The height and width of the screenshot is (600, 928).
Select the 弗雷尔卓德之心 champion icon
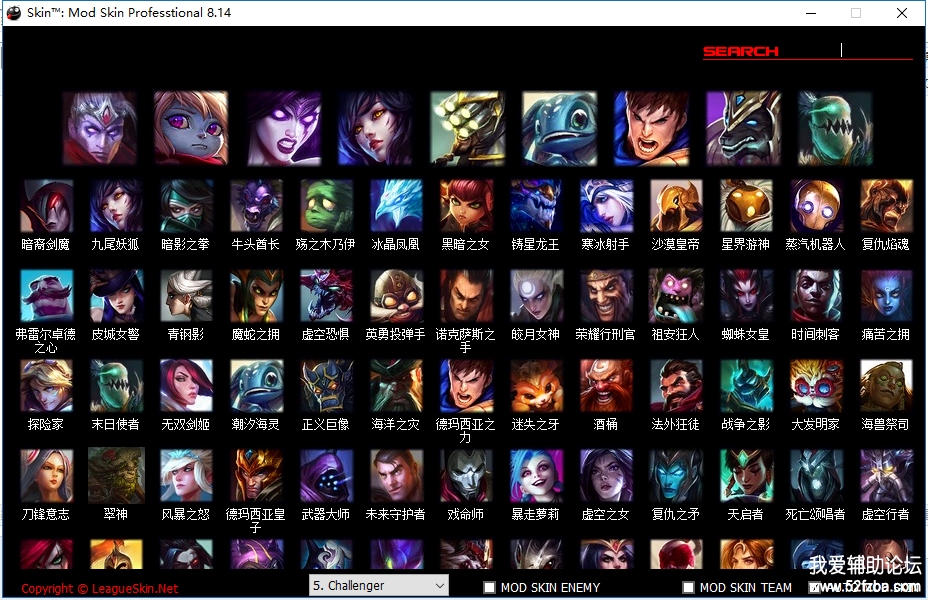pyautogui.click(x=46, y=296)
